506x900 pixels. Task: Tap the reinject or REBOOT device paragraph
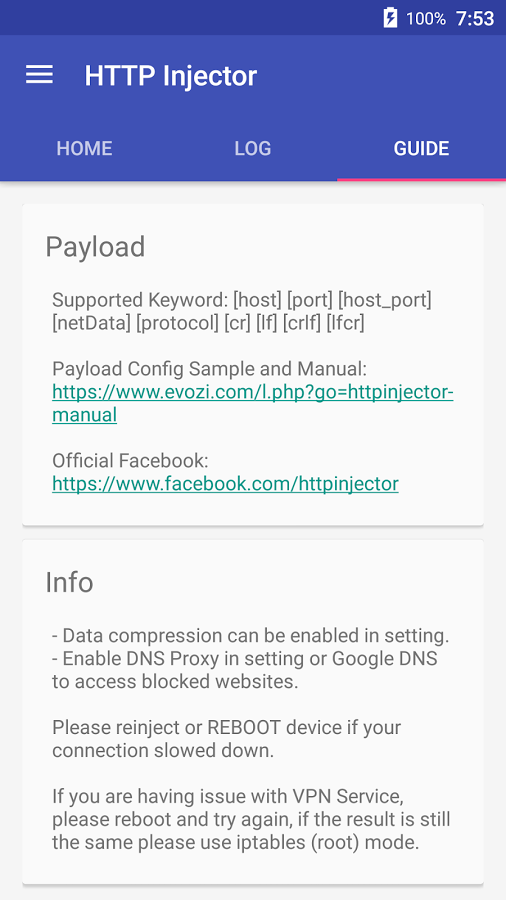pos(227,739)
